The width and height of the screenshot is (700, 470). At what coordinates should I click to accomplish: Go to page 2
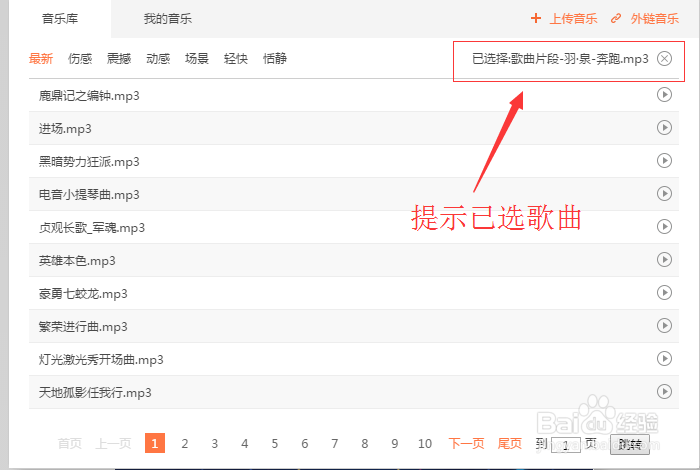tap(184, 443)
